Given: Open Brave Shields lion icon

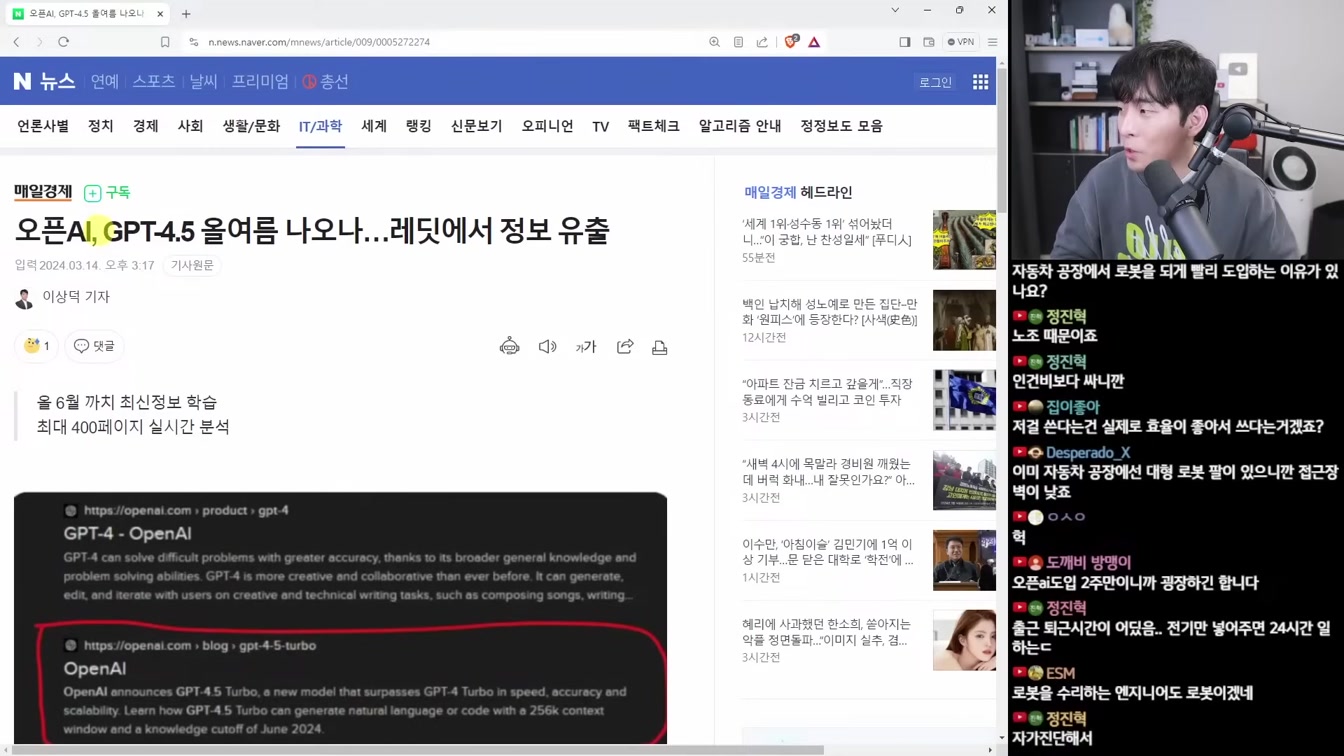Looking at the screenshot, I should [x=790, y=42].
